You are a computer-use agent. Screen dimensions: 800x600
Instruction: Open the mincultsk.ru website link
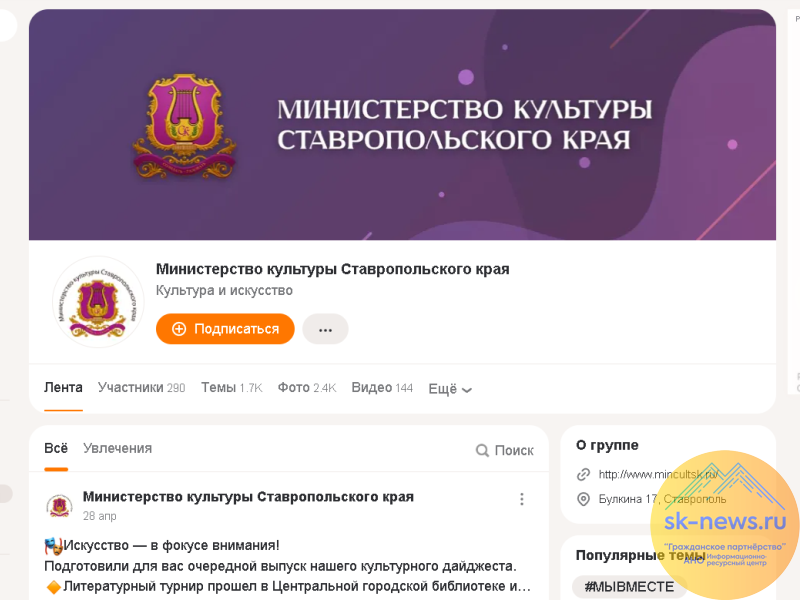(658, 474)
